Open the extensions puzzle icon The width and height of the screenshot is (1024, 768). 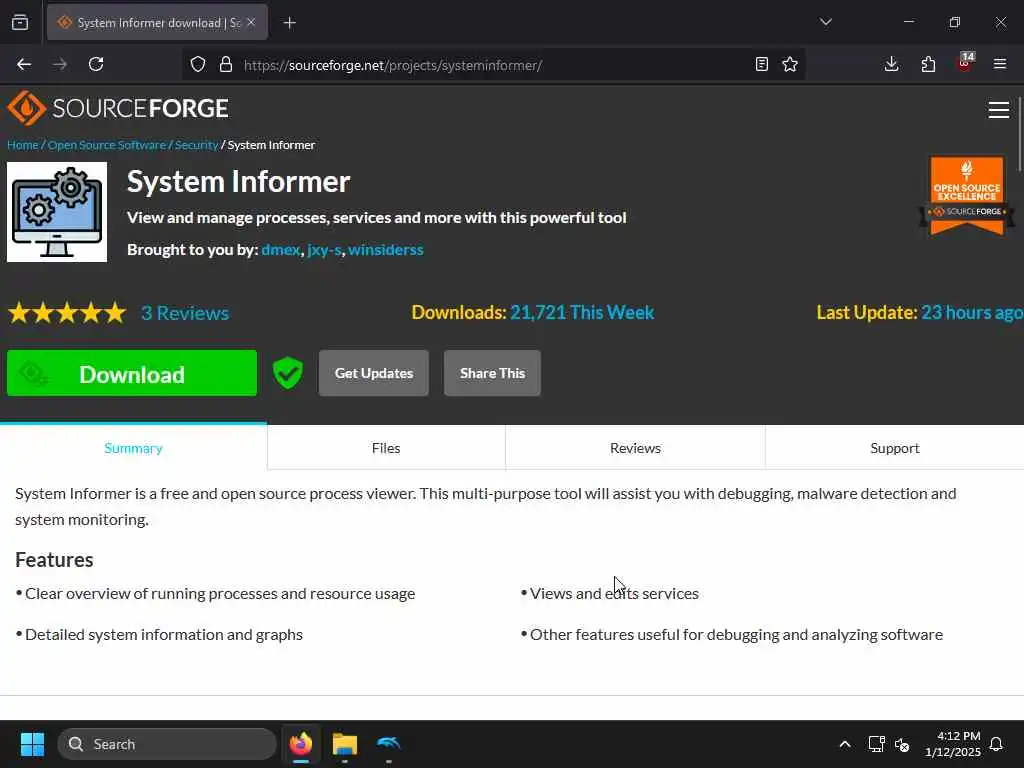[928, 64]
